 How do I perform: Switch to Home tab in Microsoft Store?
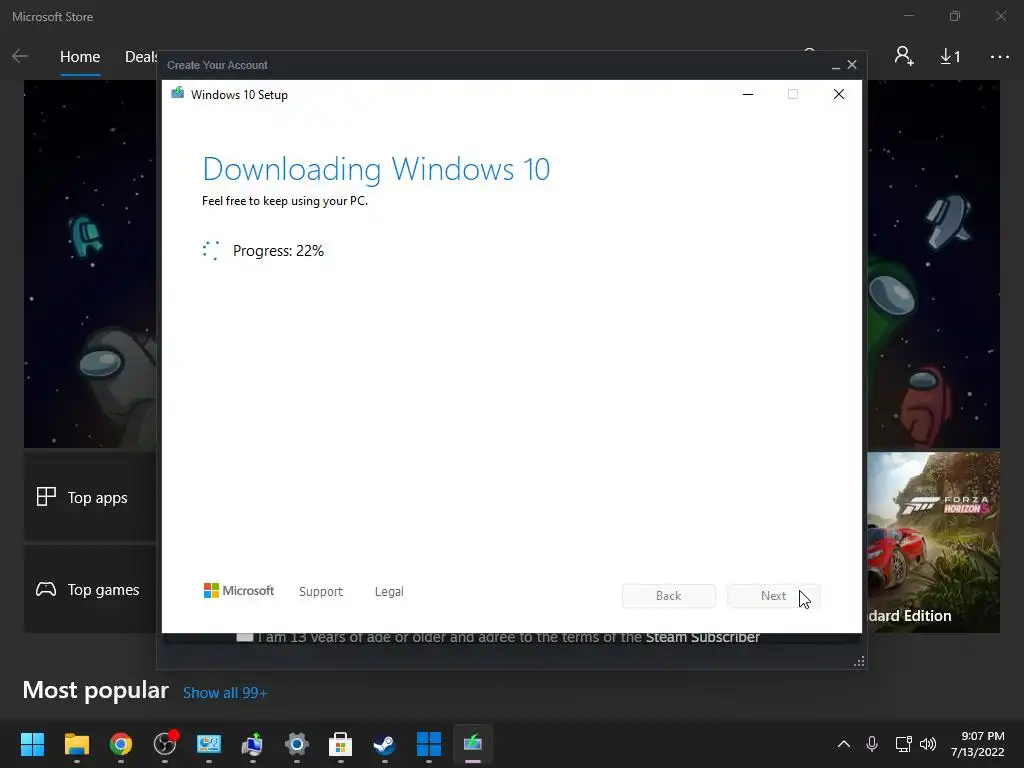pos(80,57)
